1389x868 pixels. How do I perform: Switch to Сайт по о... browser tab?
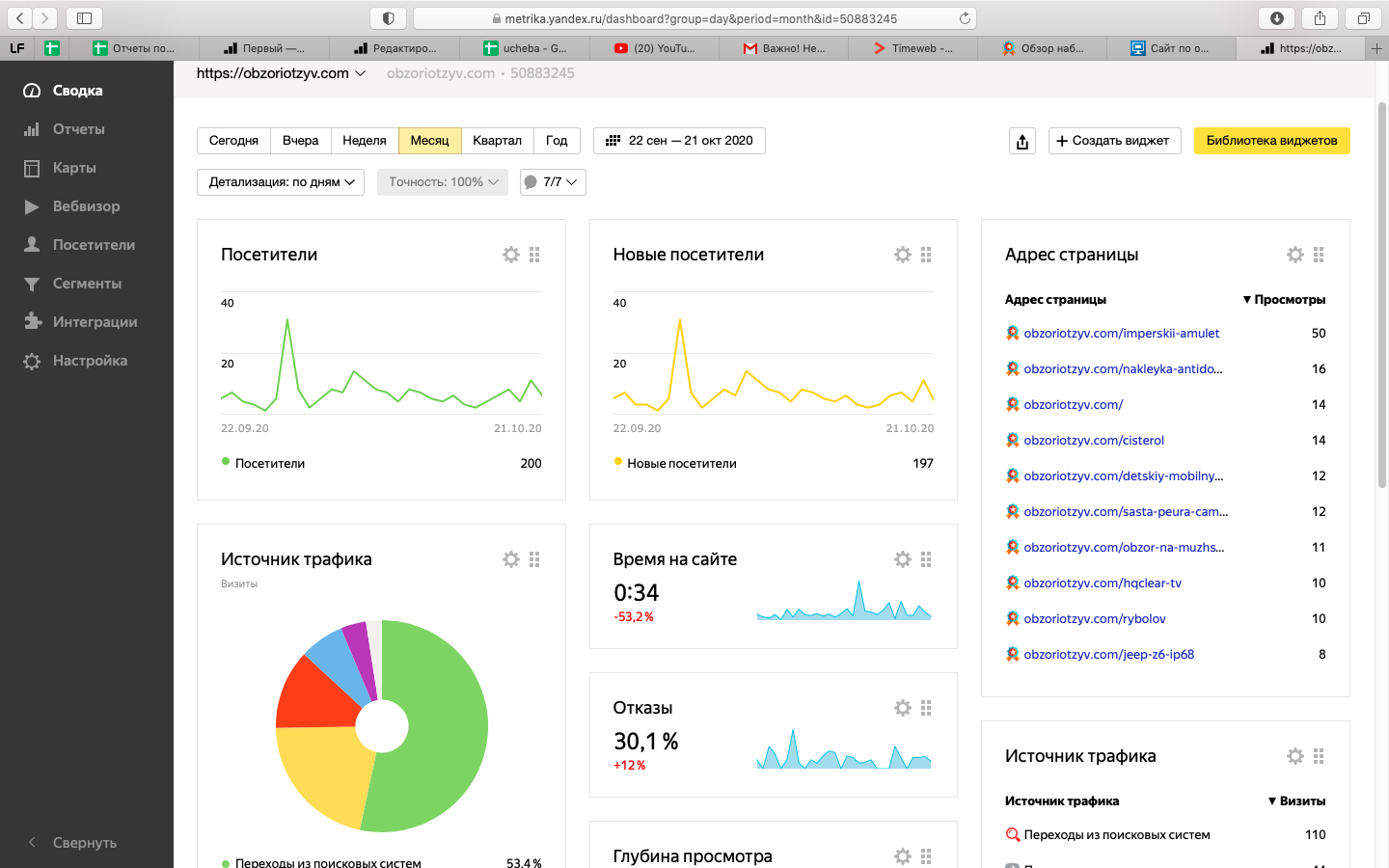[1170, 48]
